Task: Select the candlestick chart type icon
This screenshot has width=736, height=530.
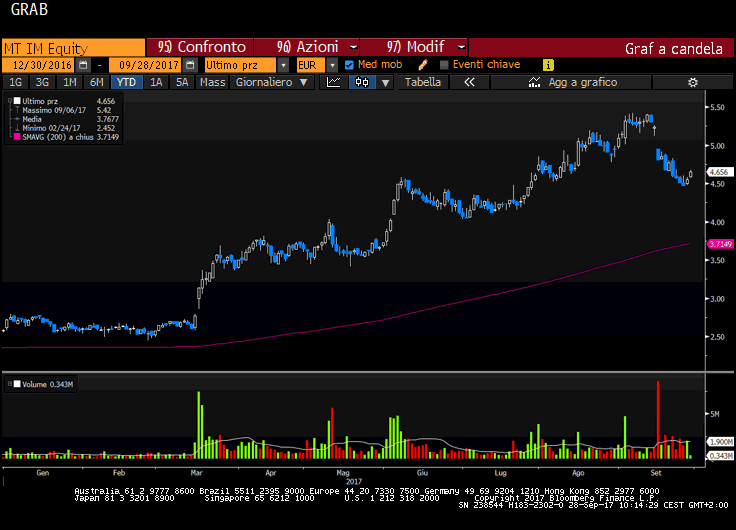Action: click(360, 82)
